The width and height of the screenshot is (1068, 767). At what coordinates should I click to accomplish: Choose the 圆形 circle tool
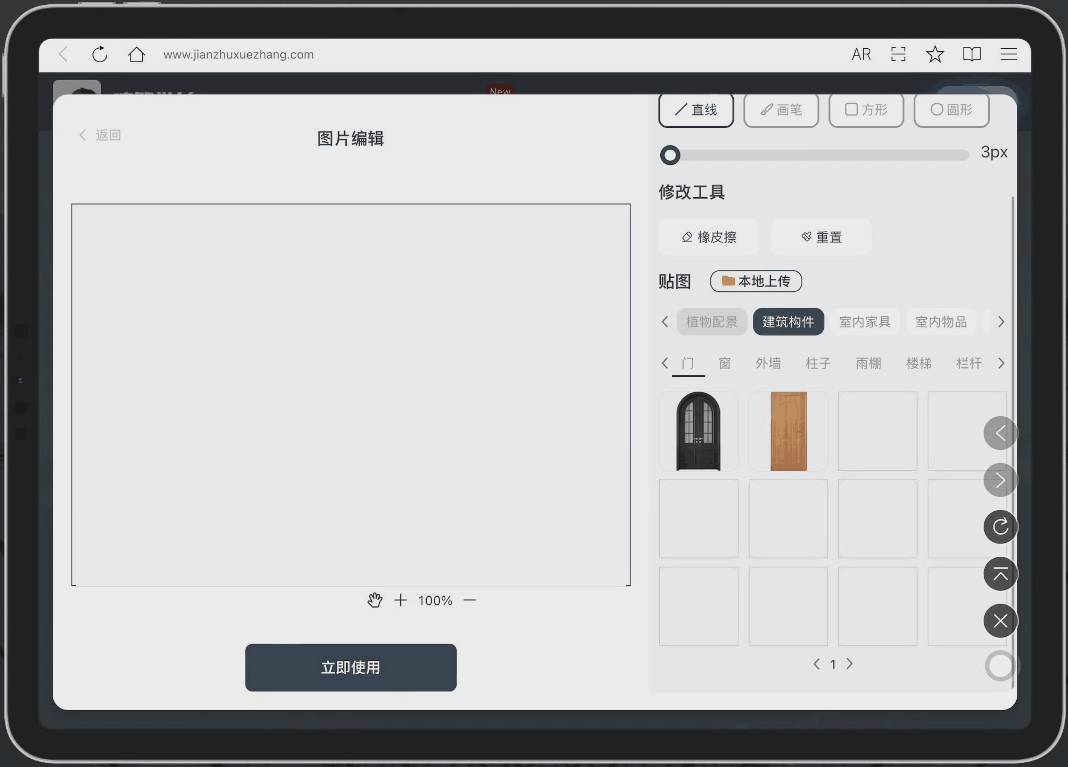point(950,110)
